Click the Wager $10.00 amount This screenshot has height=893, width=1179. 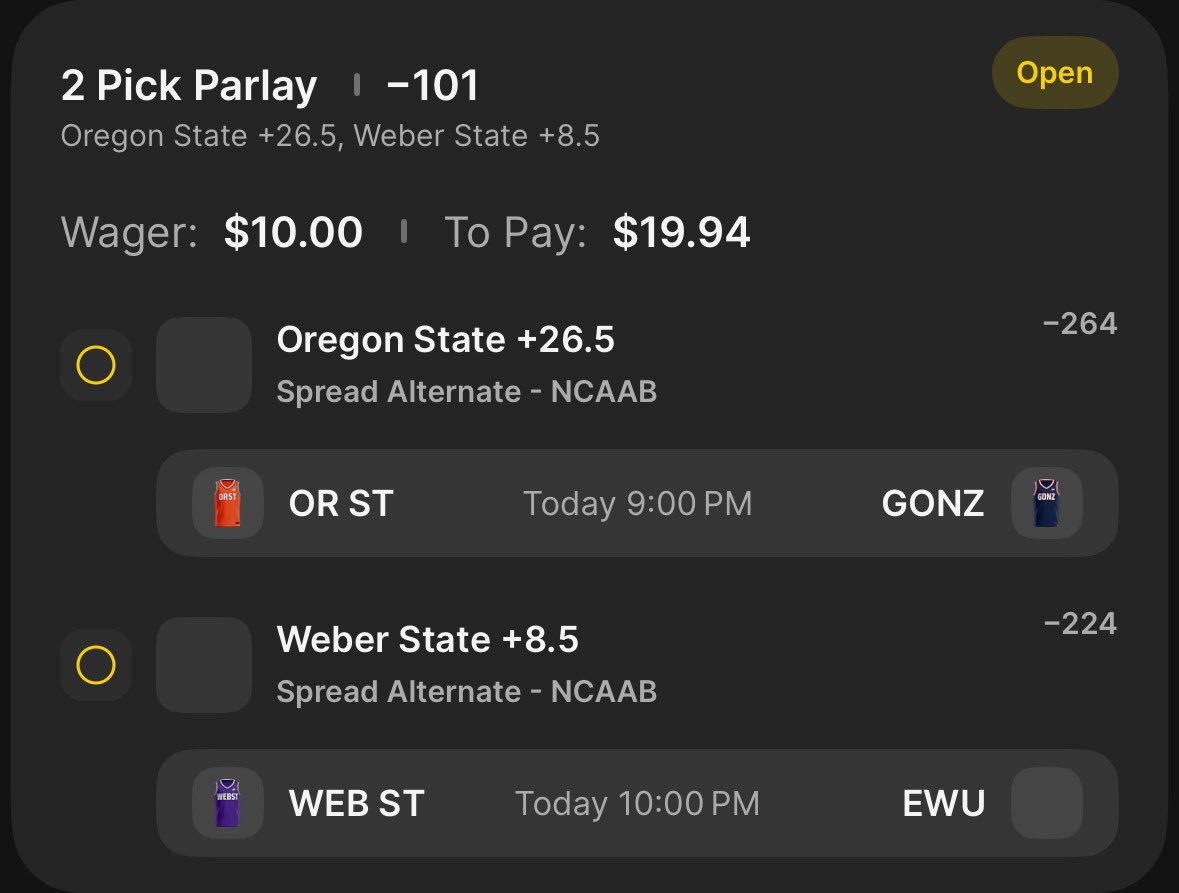point(293,232)
